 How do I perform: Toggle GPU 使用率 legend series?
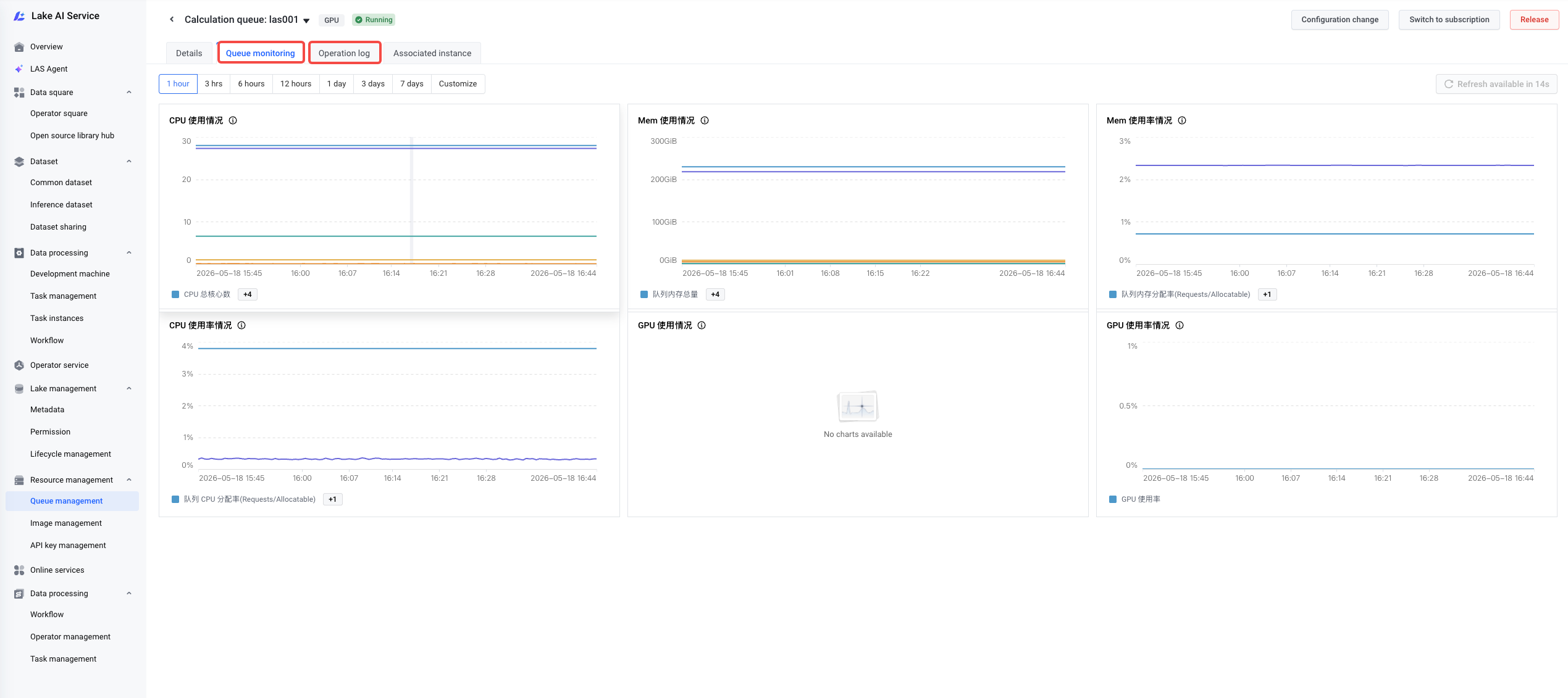coord(1134,500)
